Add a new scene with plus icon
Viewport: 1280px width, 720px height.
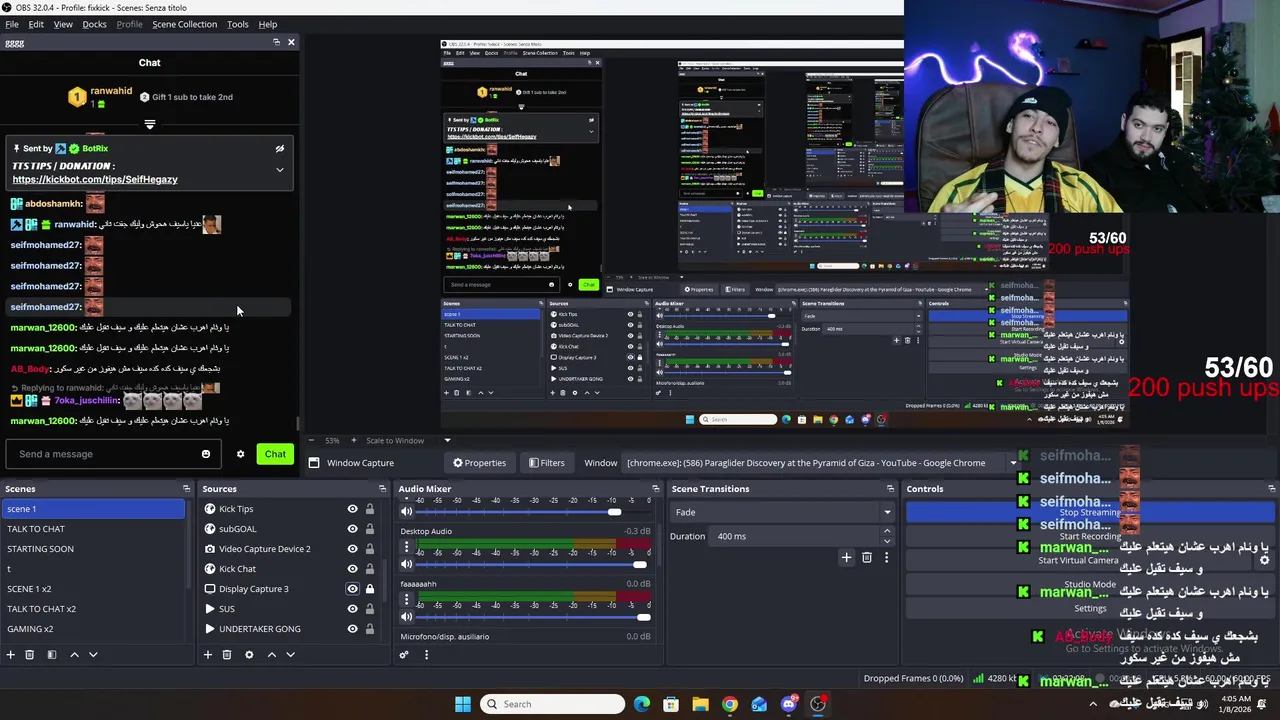click(x=10, y=655)
